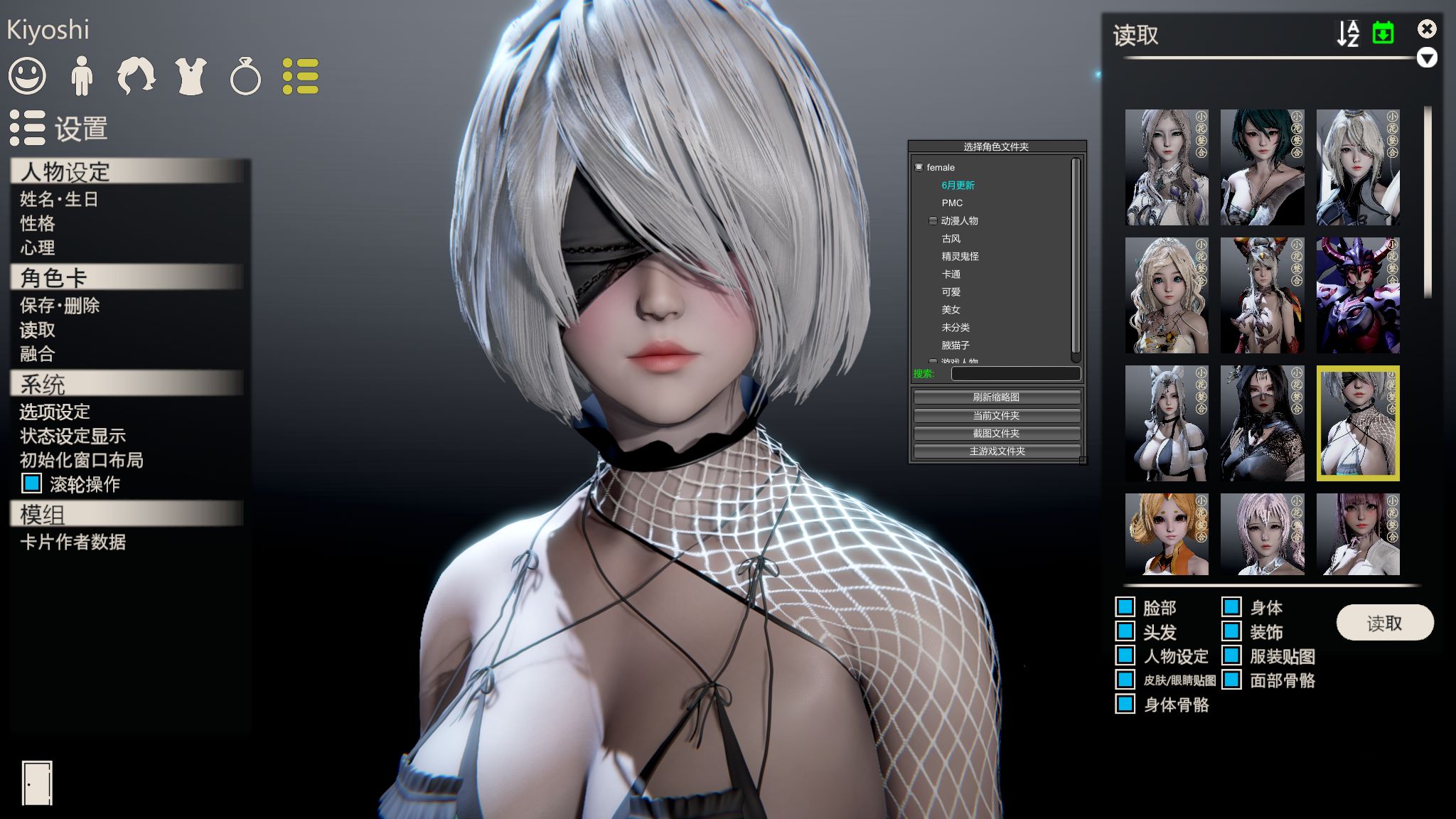Open 性格 settings
Screen dimensions: 1456x819
[38, 223]
